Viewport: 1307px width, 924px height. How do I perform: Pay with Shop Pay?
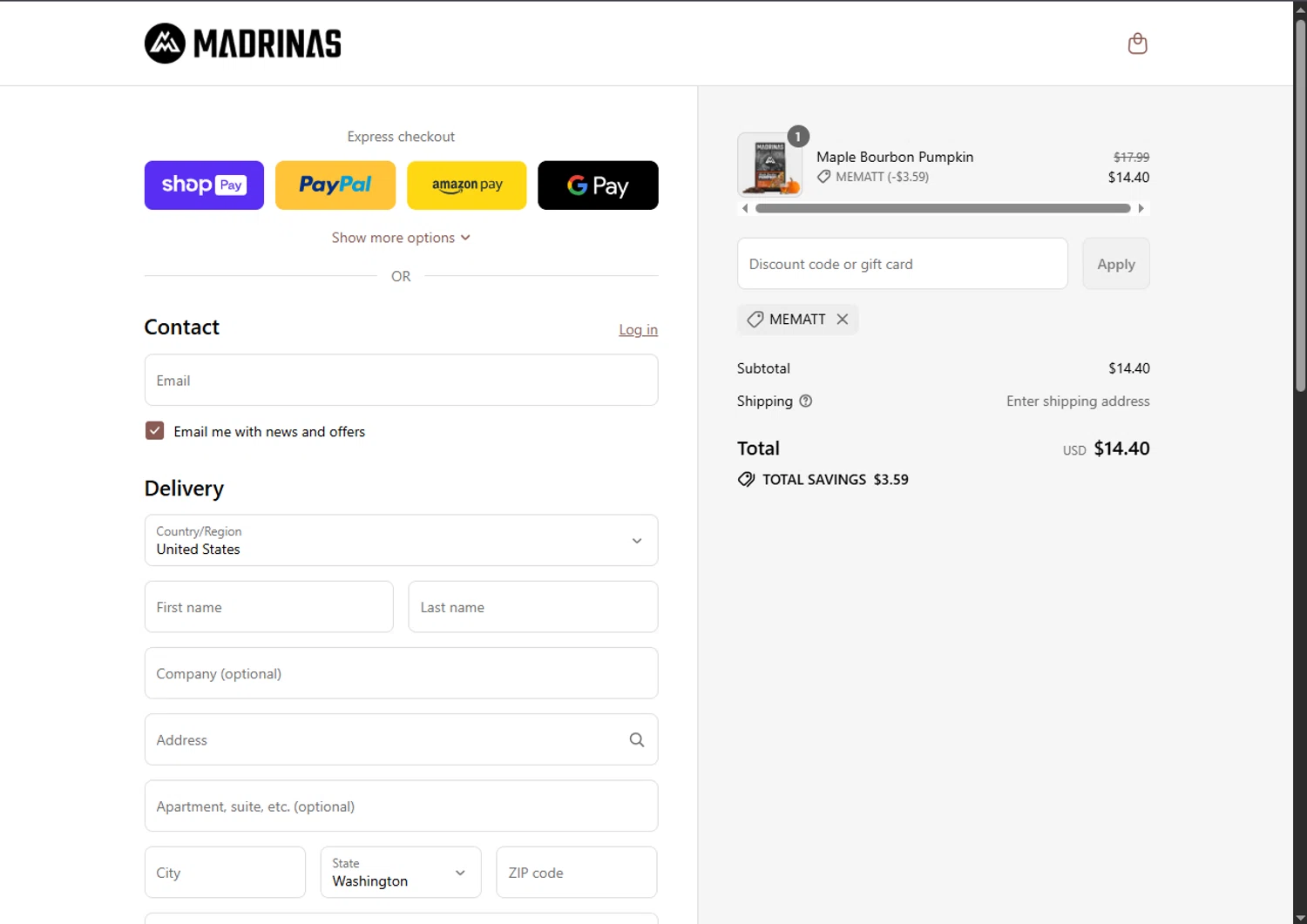[x=204, y=185]
